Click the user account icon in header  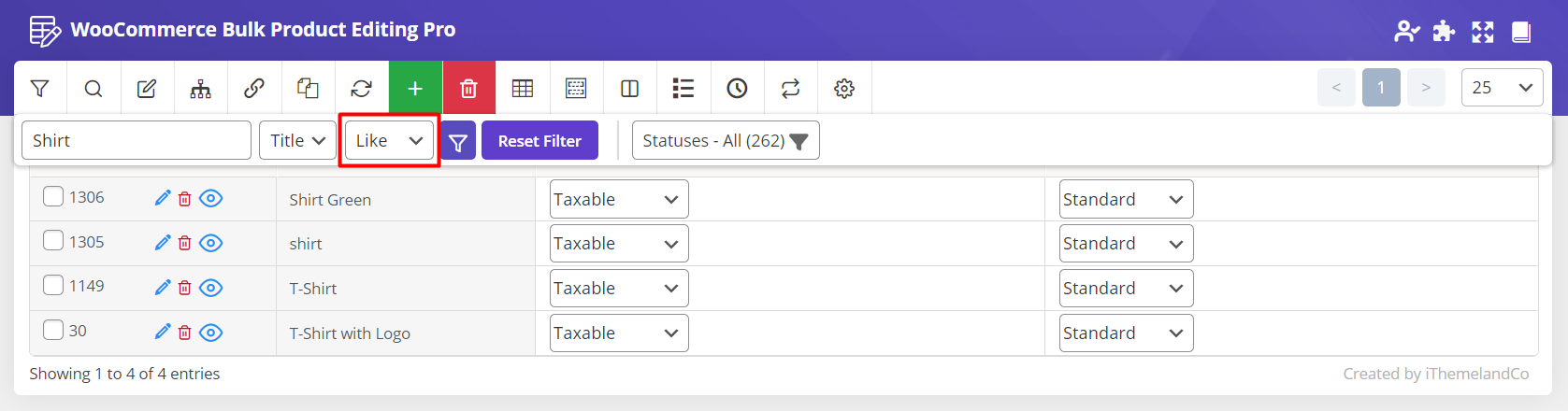tap(1406, 32)
